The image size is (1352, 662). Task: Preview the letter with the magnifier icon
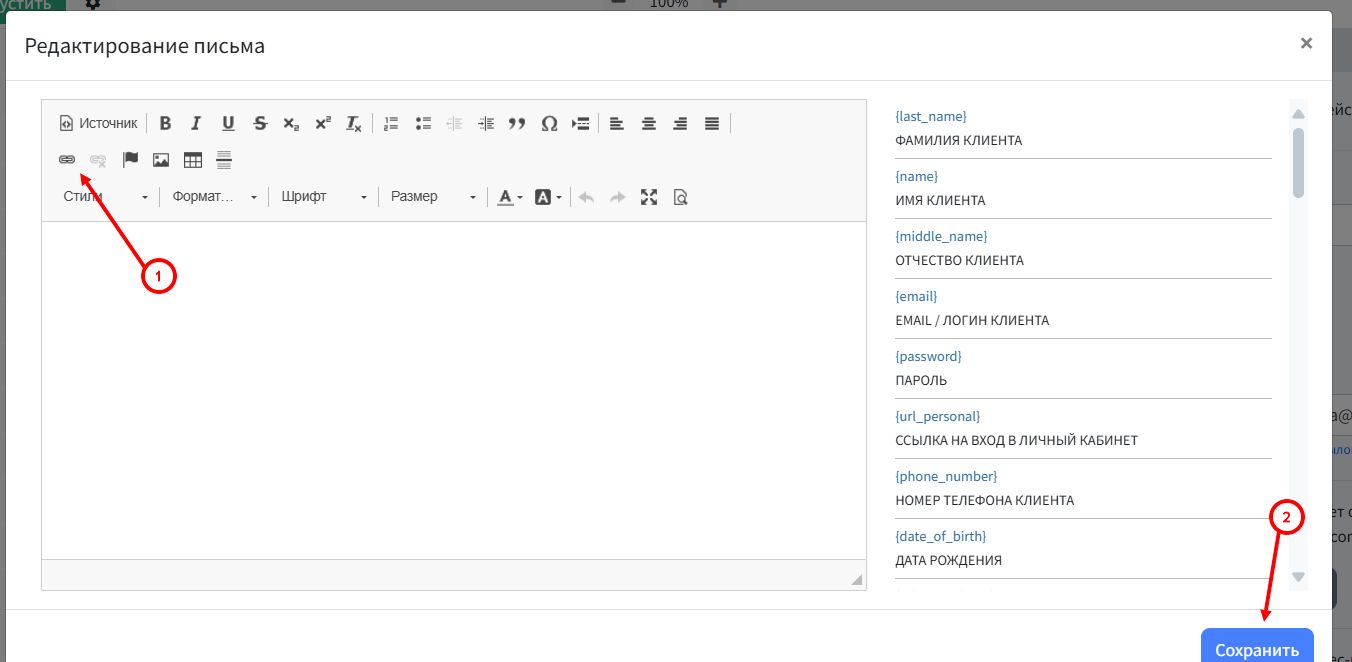681,197
